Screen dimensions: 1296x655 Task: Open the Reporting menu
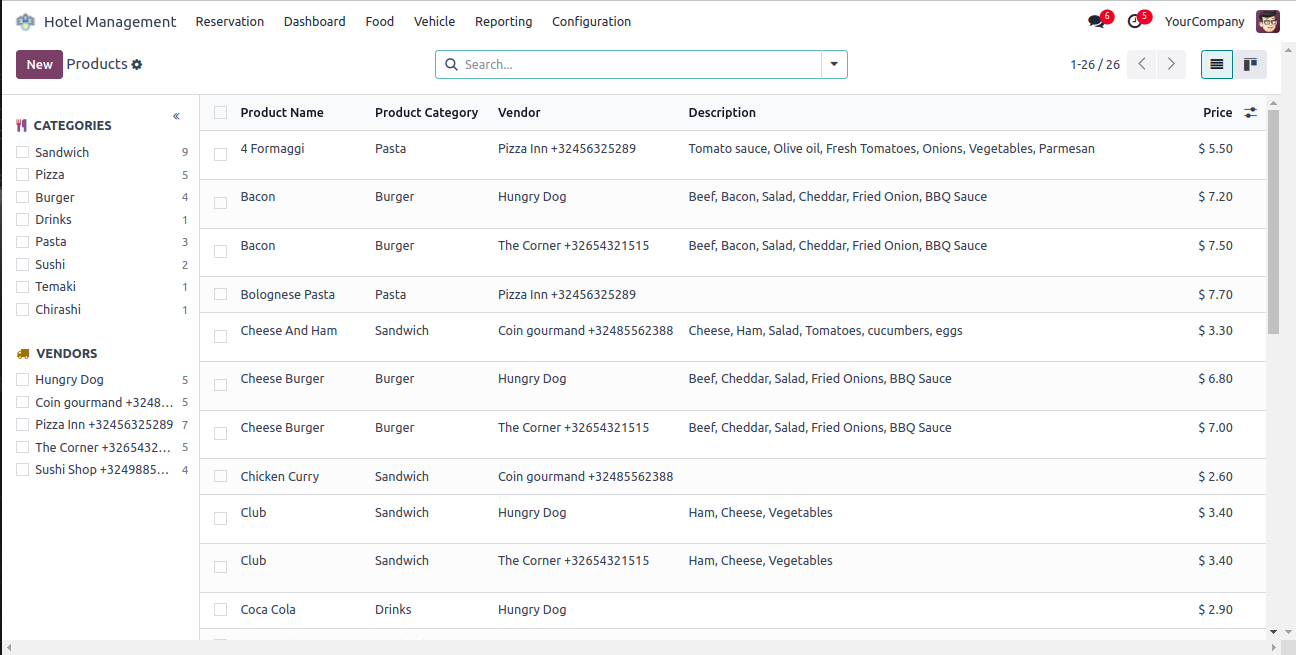coord(503,21)
